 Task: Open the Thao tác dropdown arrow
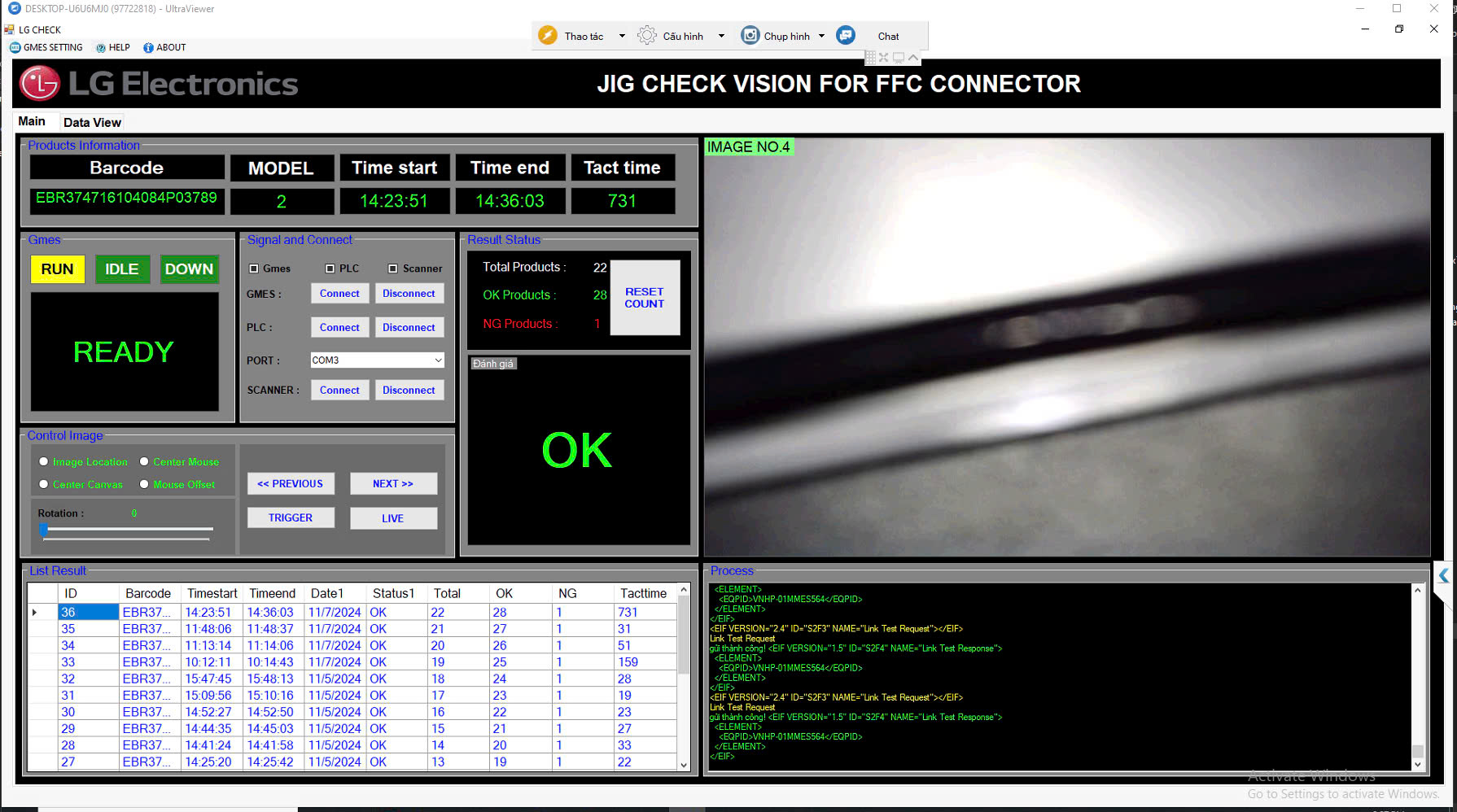[x=622, y=36]
